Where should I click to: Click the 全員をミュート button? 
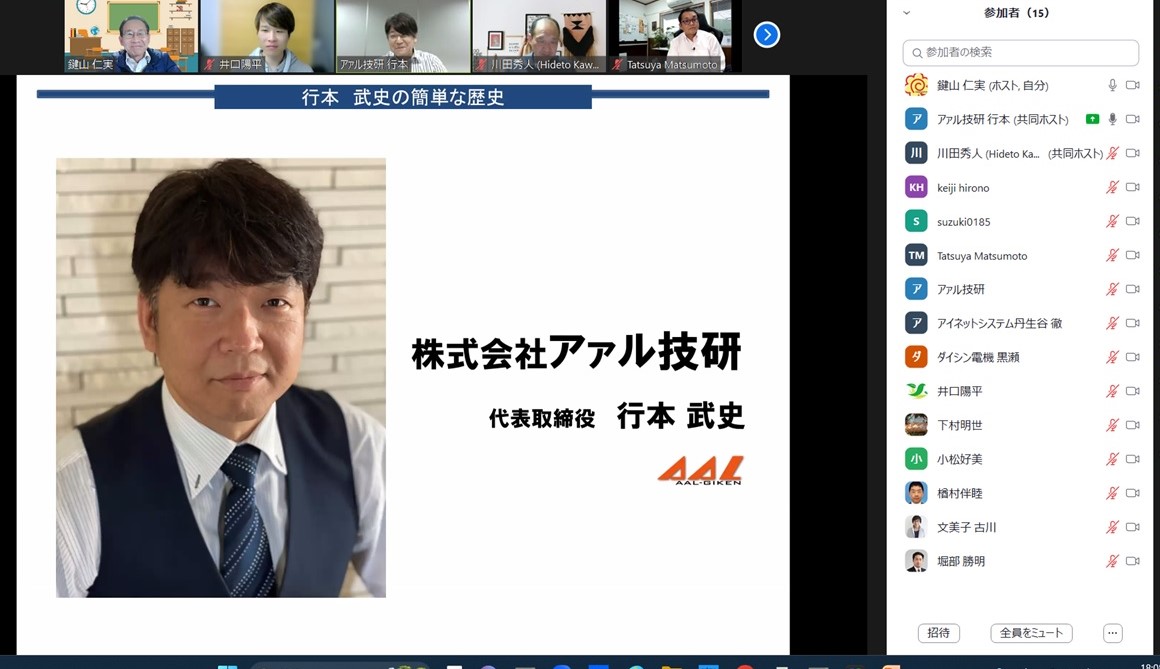click(1031, 633)
